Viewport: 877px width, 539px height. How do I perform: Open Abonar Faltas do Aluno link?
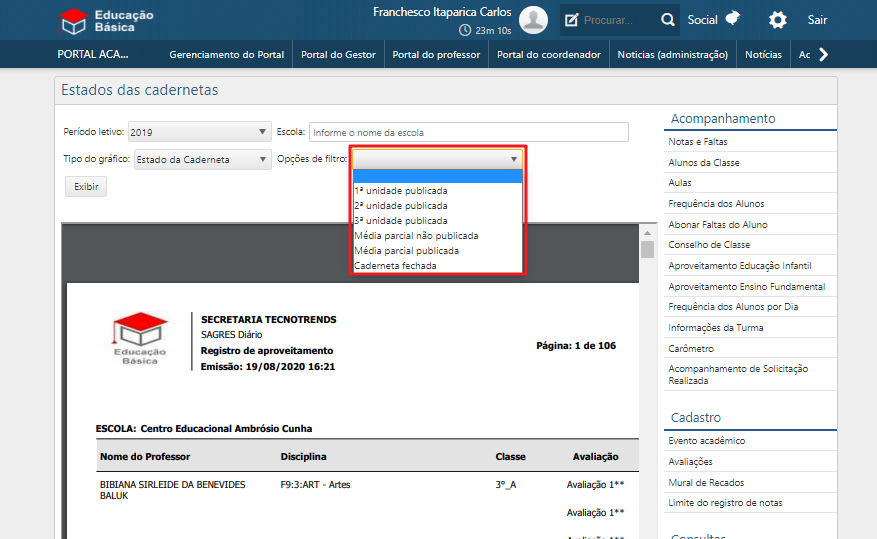pyautogui.click(x=718, y=224)
